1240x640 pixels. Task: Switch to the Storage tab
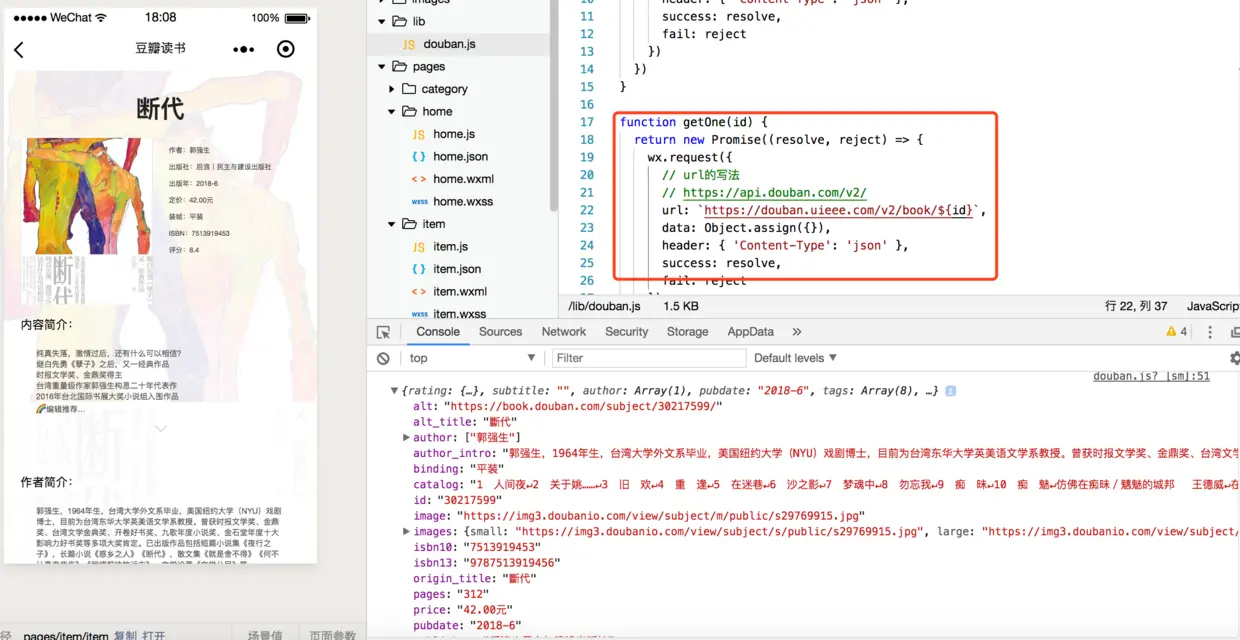click(687, 332)
